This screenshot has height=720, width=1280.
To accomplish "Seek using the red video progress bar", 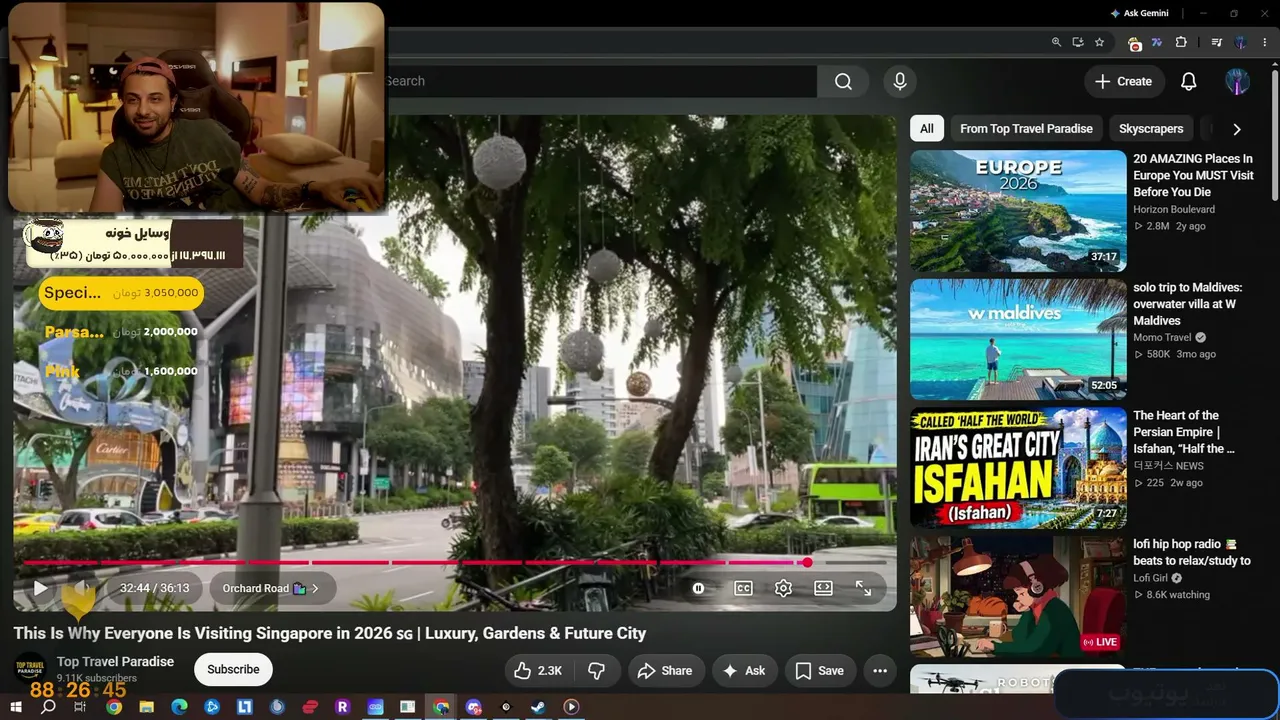I will coord(454,562).
